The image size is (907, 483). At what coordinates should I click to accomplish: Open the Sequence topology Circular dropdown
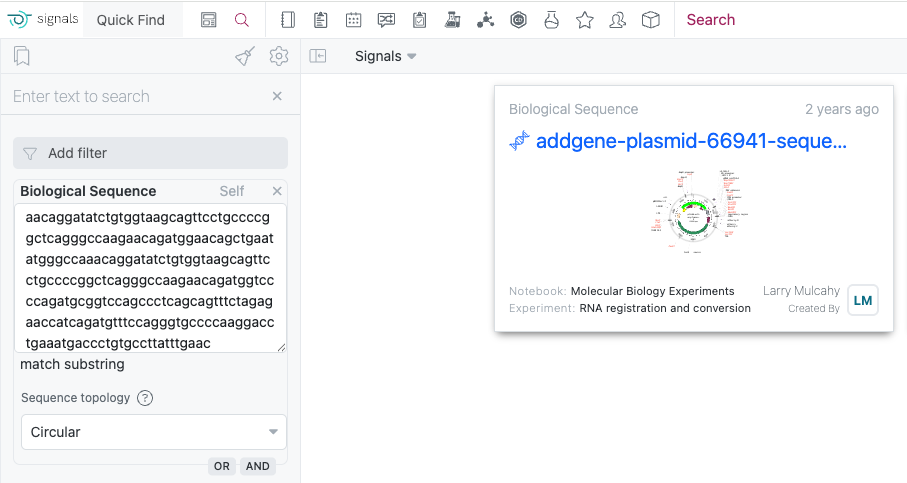153,432
